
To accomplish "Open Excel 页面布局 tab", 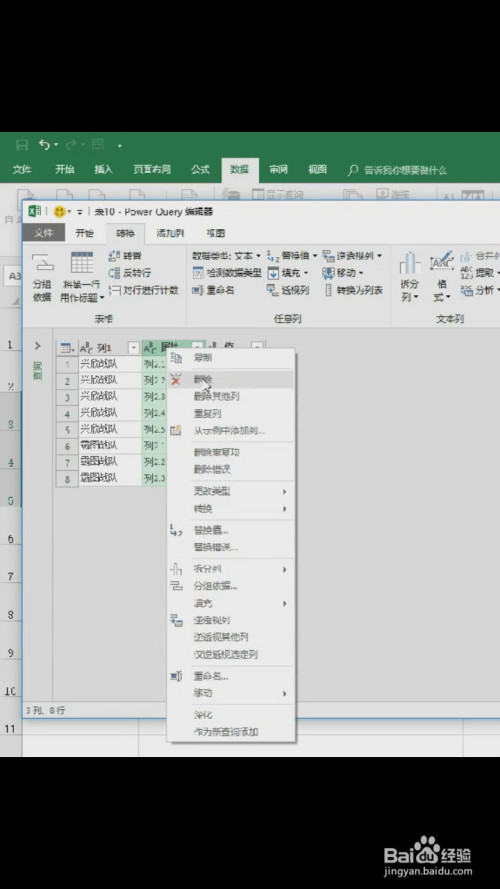I will coord(152,170).
